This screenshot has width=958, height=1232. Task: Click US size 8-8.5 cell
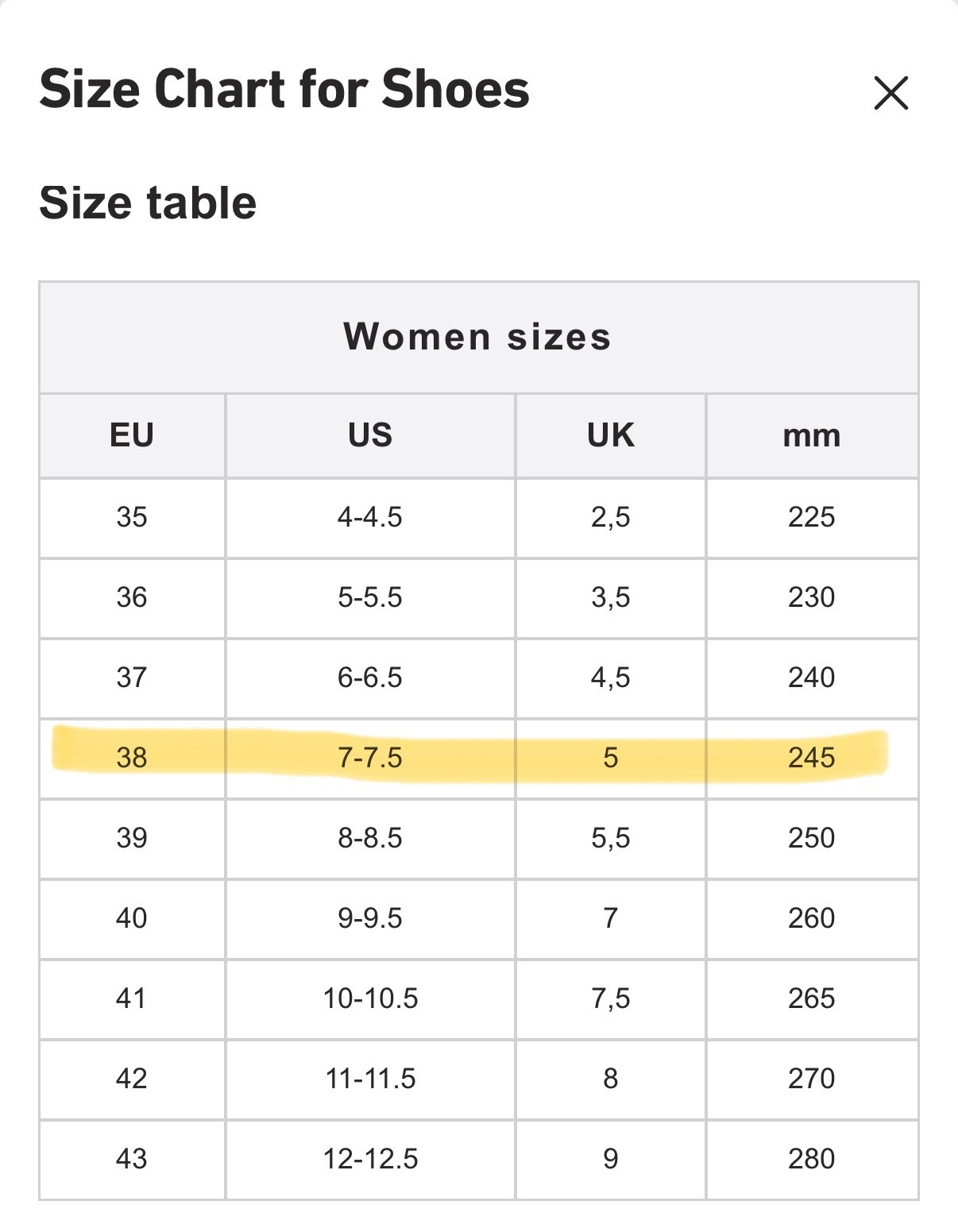tap(370, 839)
